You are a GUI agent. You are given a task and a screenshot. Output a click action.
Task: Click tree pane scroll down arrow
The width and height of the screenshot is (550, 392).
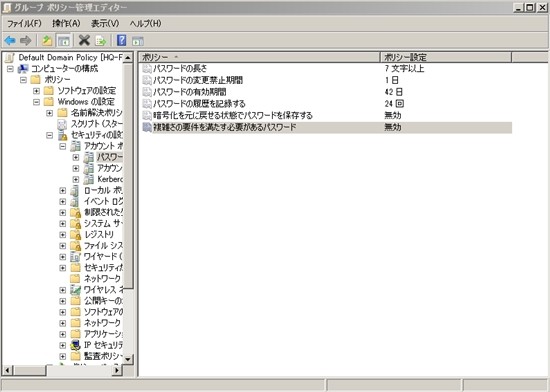coord(128,359)
